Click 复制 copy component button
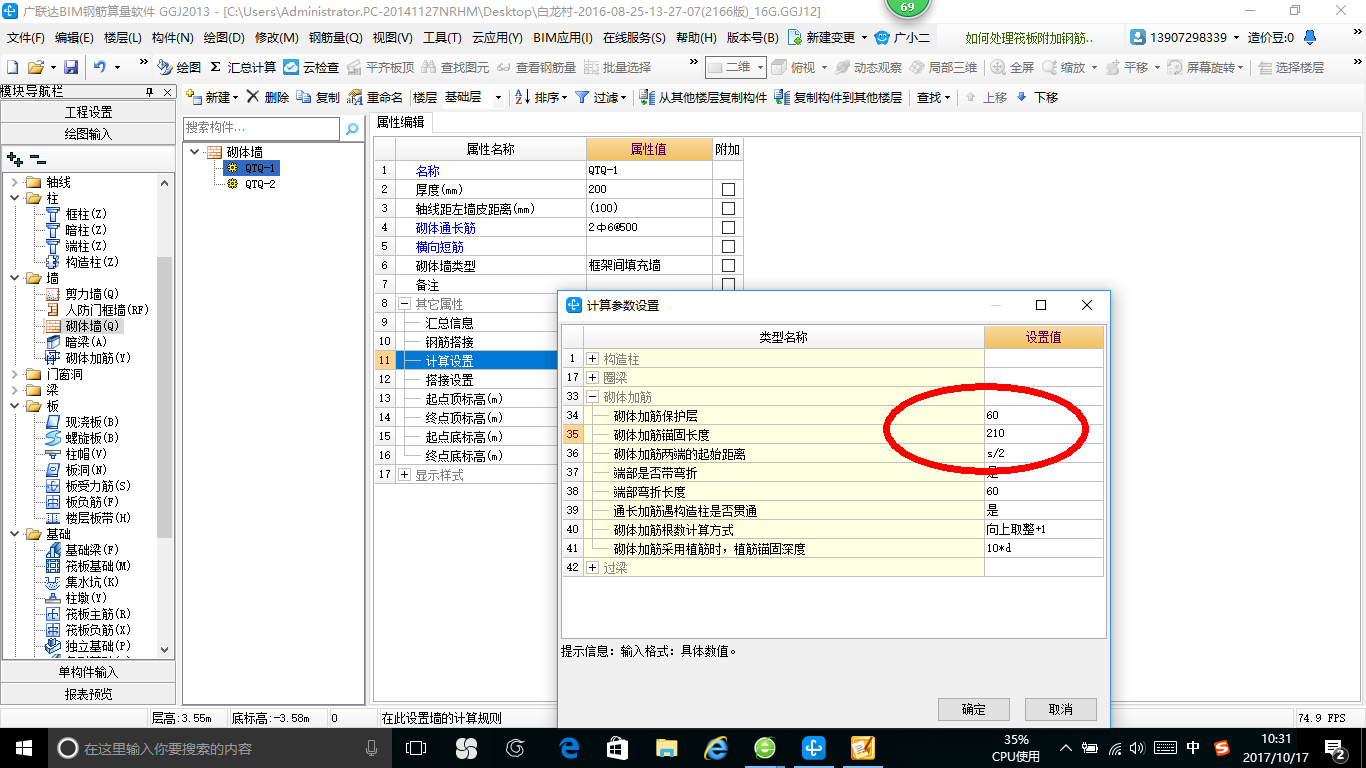The width and height of the screenshot is (1366, 768). (318, 97)
